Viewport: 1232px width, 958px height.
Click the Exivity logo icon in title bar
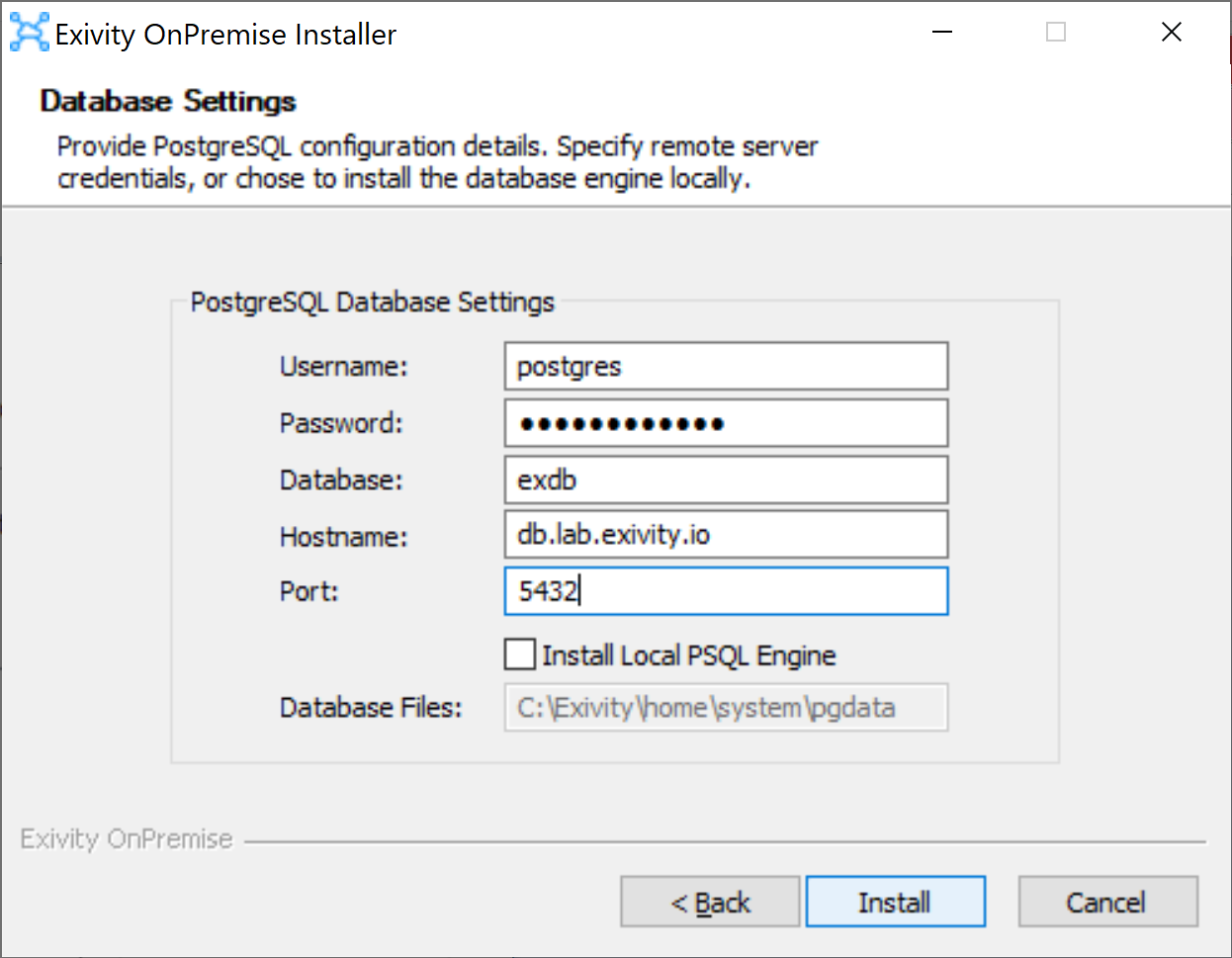tap(29, 33)
